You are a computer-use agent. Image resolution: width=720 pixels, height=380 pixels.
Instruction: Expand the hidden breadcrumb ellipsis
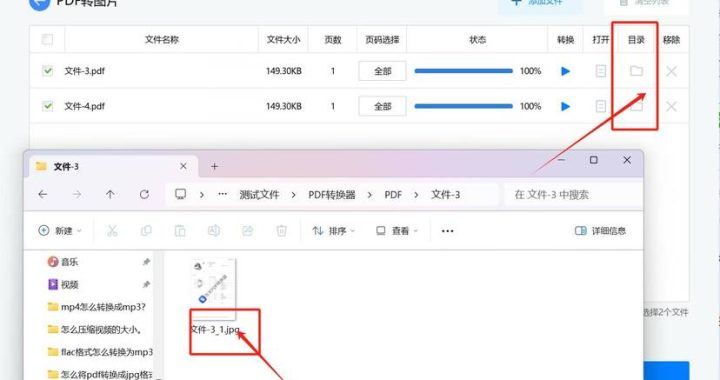[223, 194]
